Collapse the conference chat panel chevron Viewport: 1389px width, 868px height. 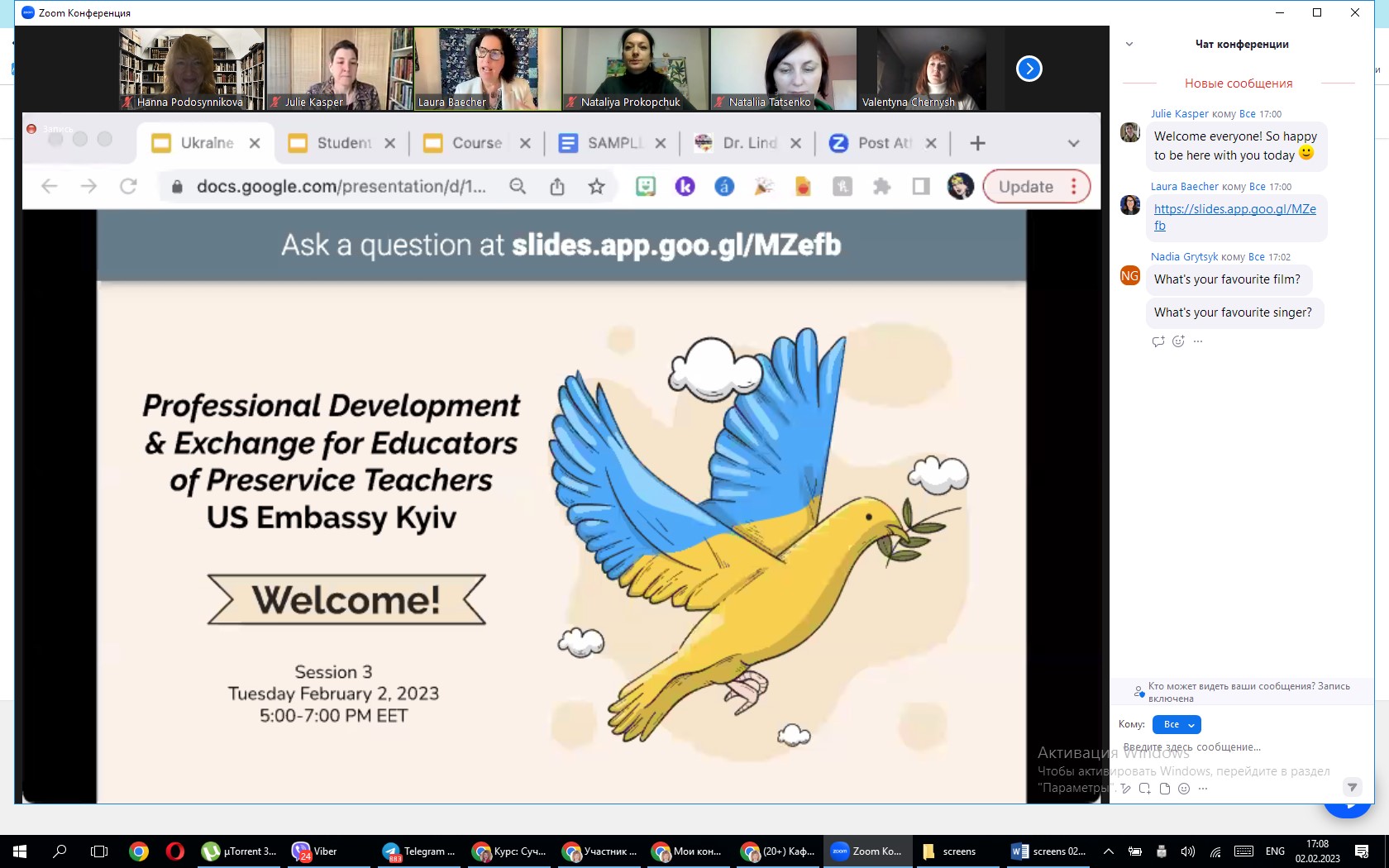click(x=1129, y=45)
